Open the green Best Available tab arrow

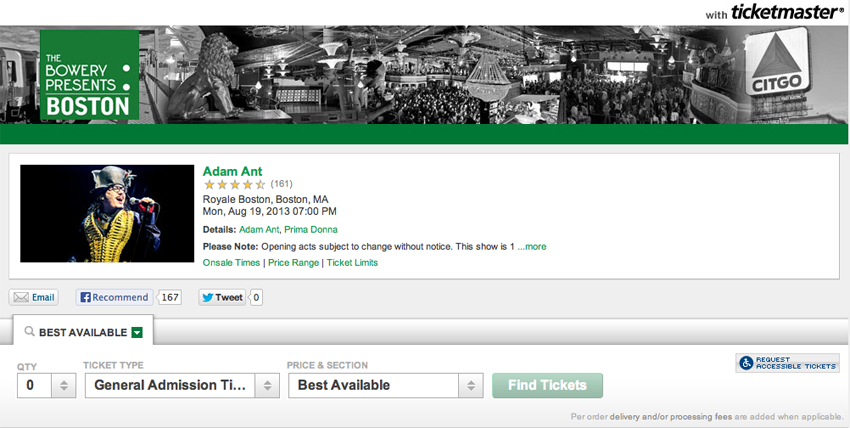(137, 333)
